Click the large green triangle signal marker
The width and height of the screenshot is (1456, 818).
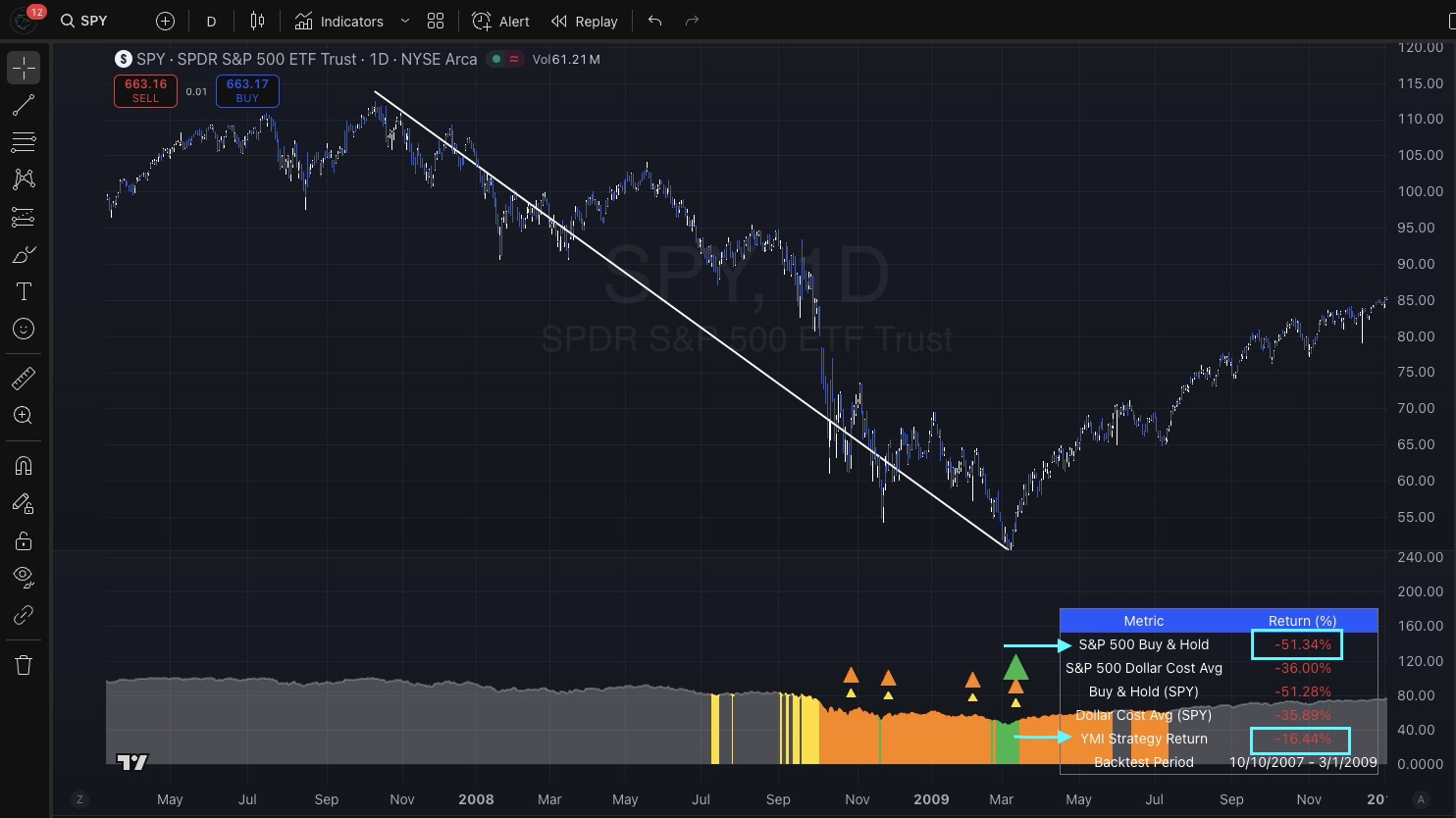(x=1015, y=668)
